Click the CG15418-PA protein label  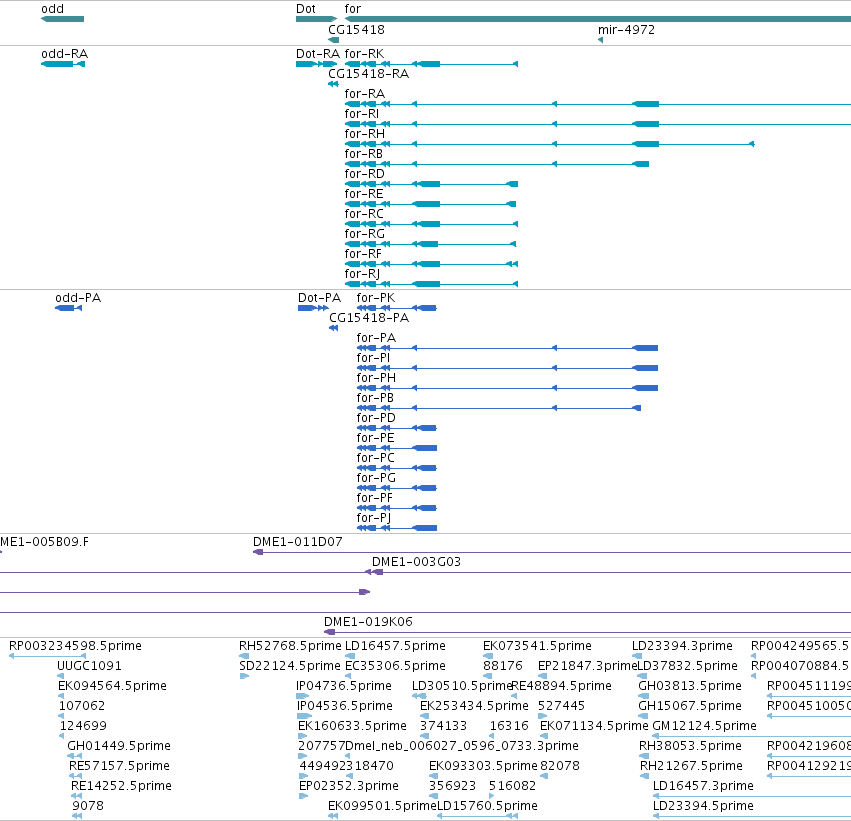369,318
